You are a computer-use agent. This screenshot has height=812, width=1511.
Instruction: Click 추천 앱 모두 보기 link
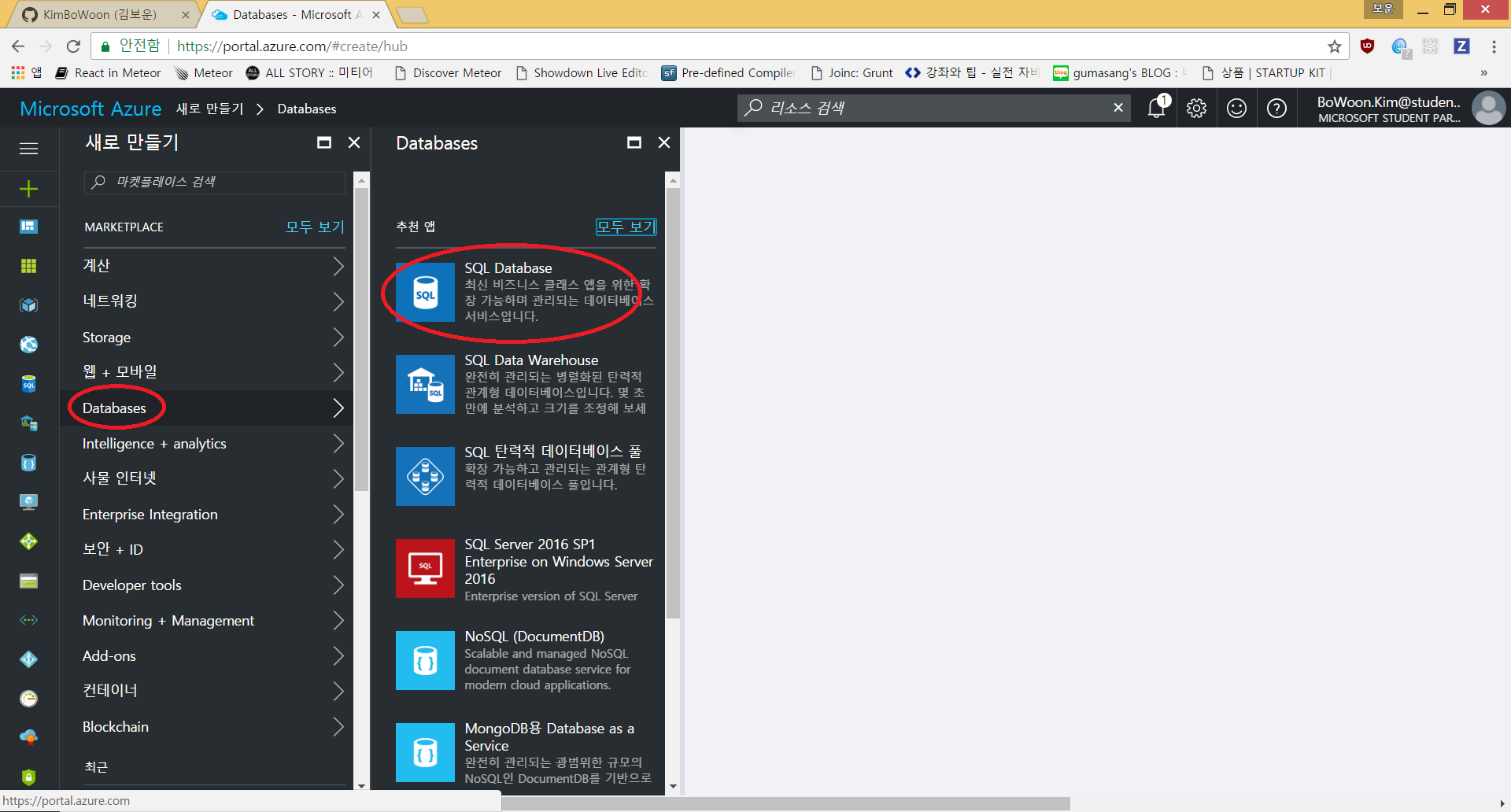[x=626, y=227]
